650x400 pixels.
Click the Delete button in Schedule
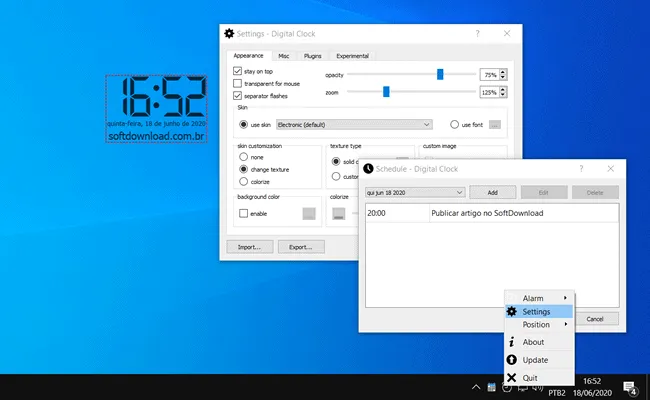595,192
